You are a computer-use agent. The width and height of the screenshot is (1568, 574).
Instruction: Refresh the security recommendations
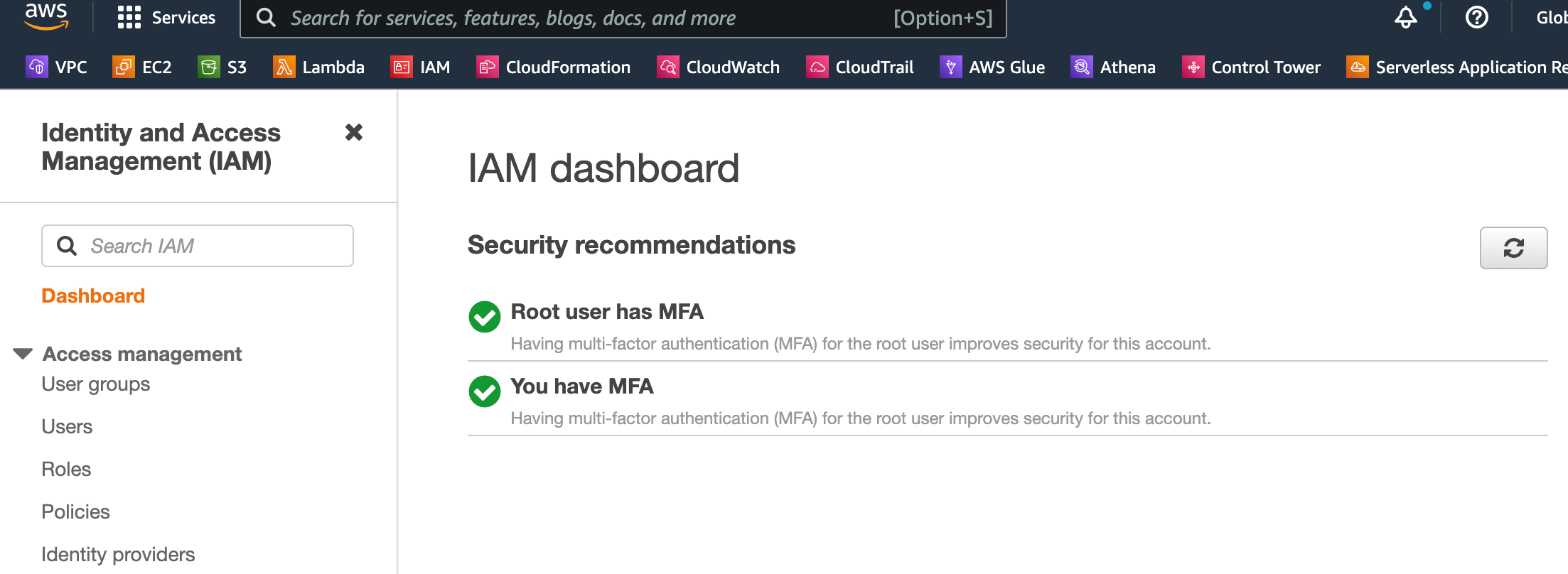[1513, 248]
